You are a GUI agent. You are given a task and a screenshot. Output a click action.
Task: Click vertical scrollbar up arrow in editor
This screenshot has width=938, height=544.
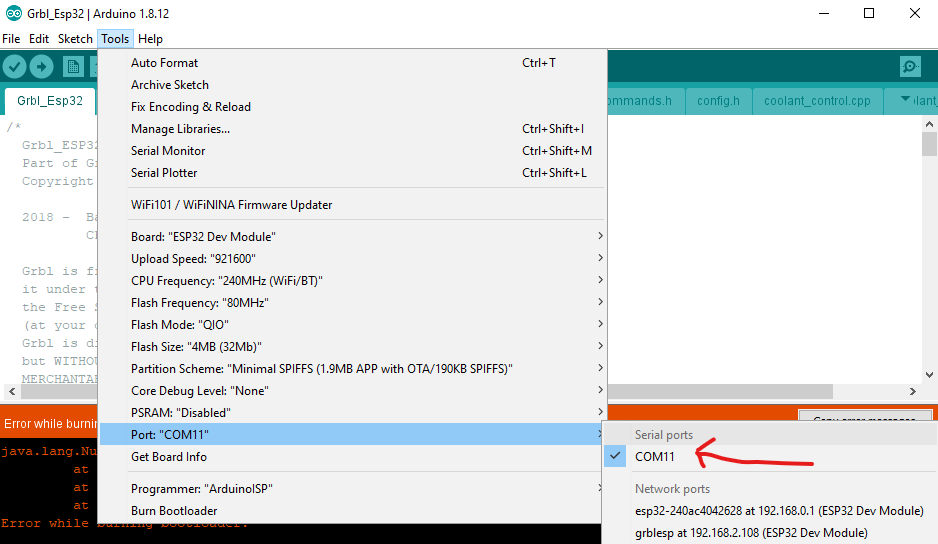coord(929,124)
